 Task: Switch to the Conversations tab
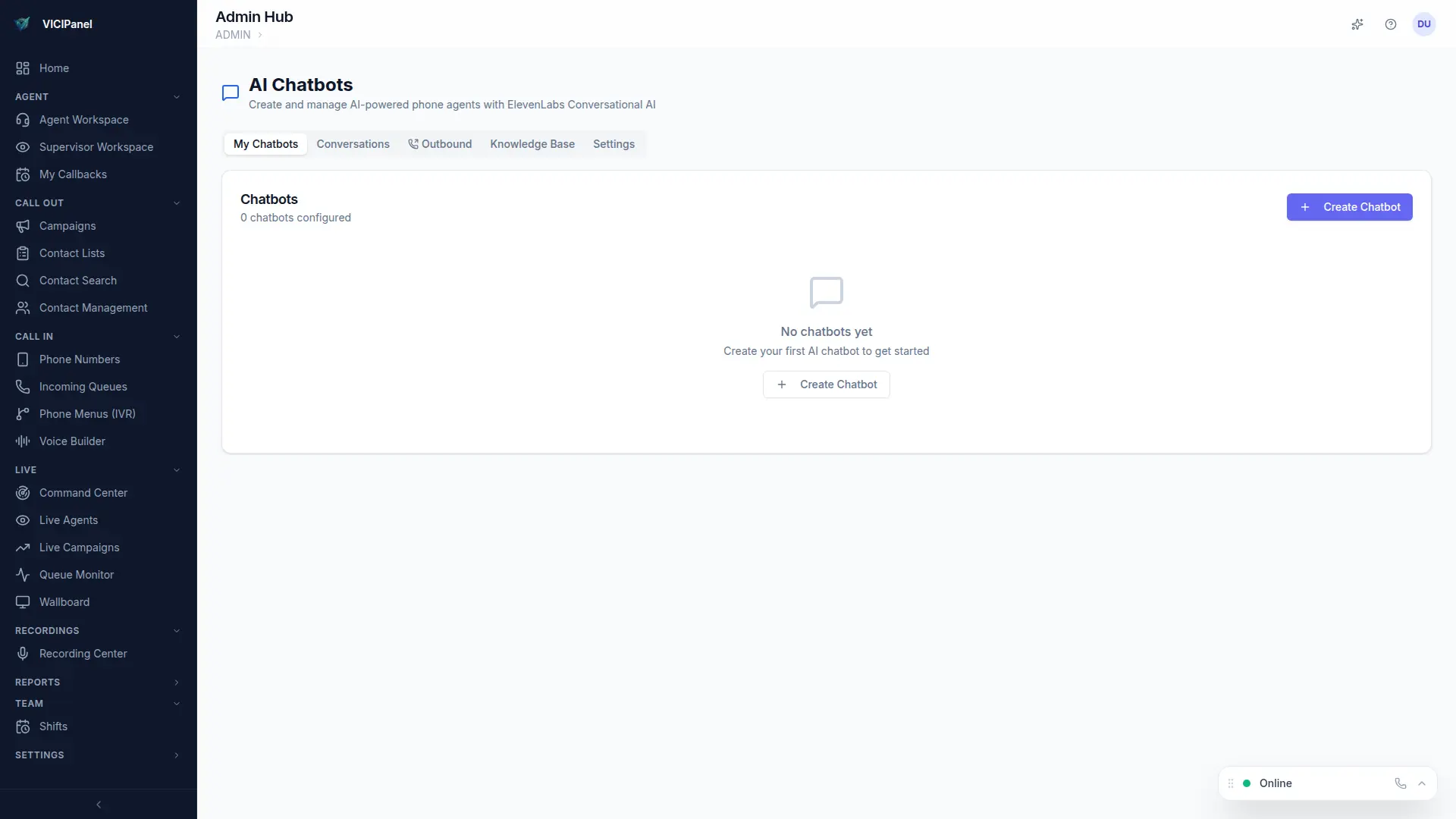point(353,144)
